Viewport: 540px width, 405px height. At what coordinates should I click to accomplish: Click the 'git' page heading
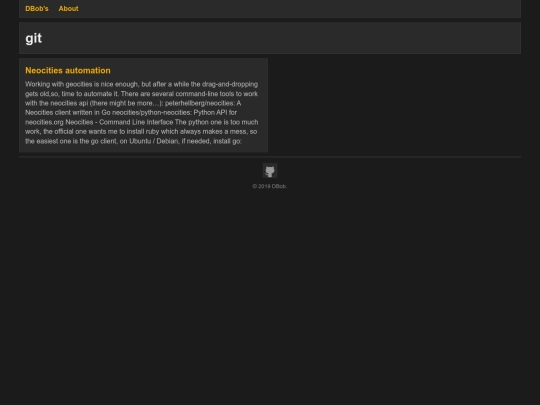pyautogui.click(x=34, y=38)
